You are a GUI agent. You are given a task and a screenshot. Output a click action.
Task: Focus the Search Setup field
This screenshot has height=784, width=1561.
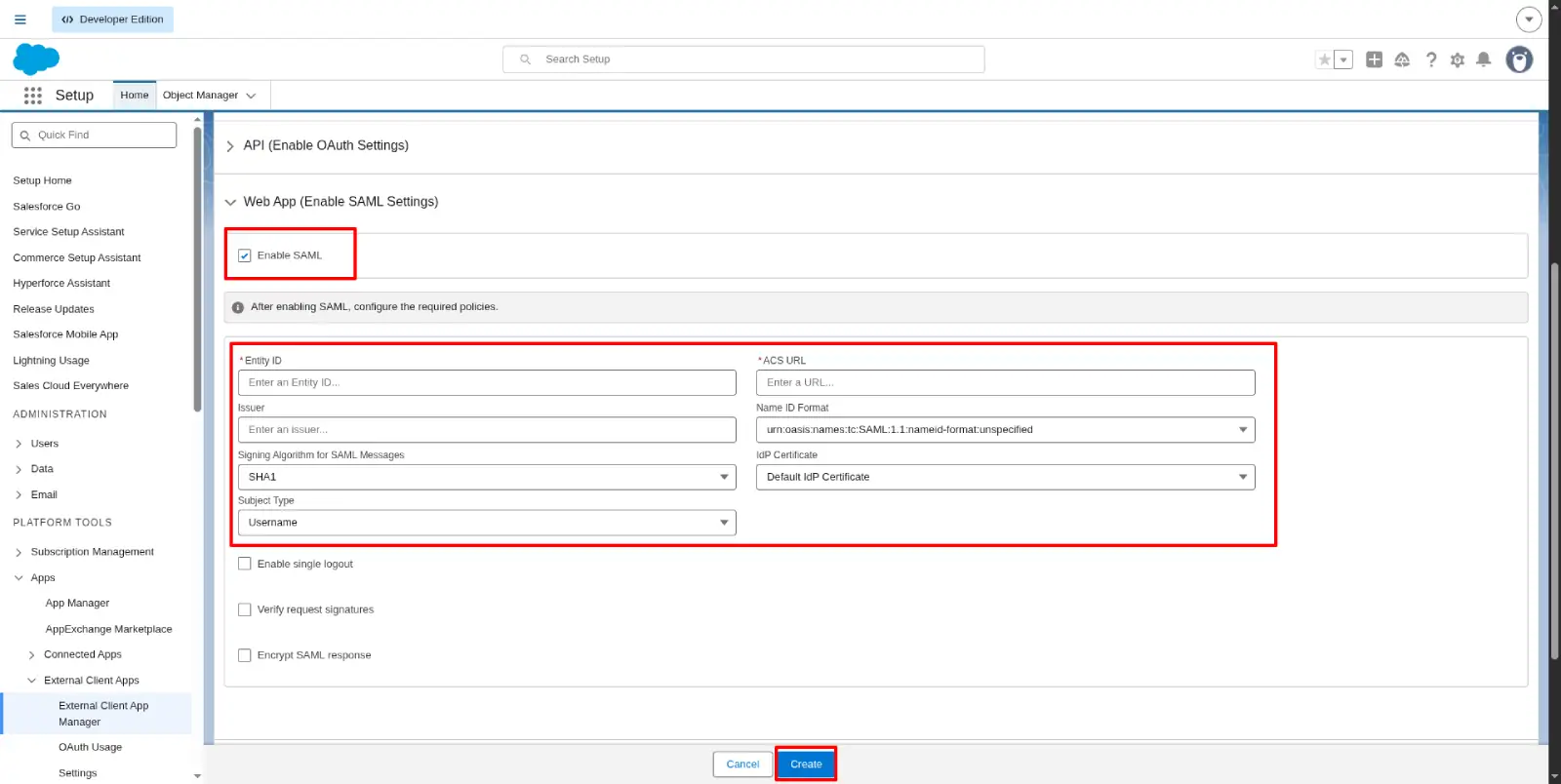tap(743, 59)
